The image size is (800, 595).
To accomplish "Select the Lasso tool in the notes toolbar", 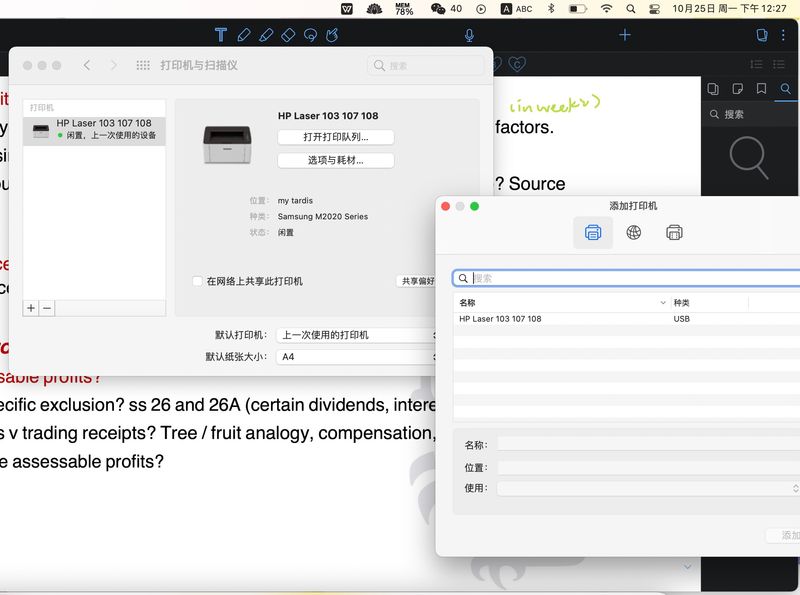I will (x=310, y=35).
